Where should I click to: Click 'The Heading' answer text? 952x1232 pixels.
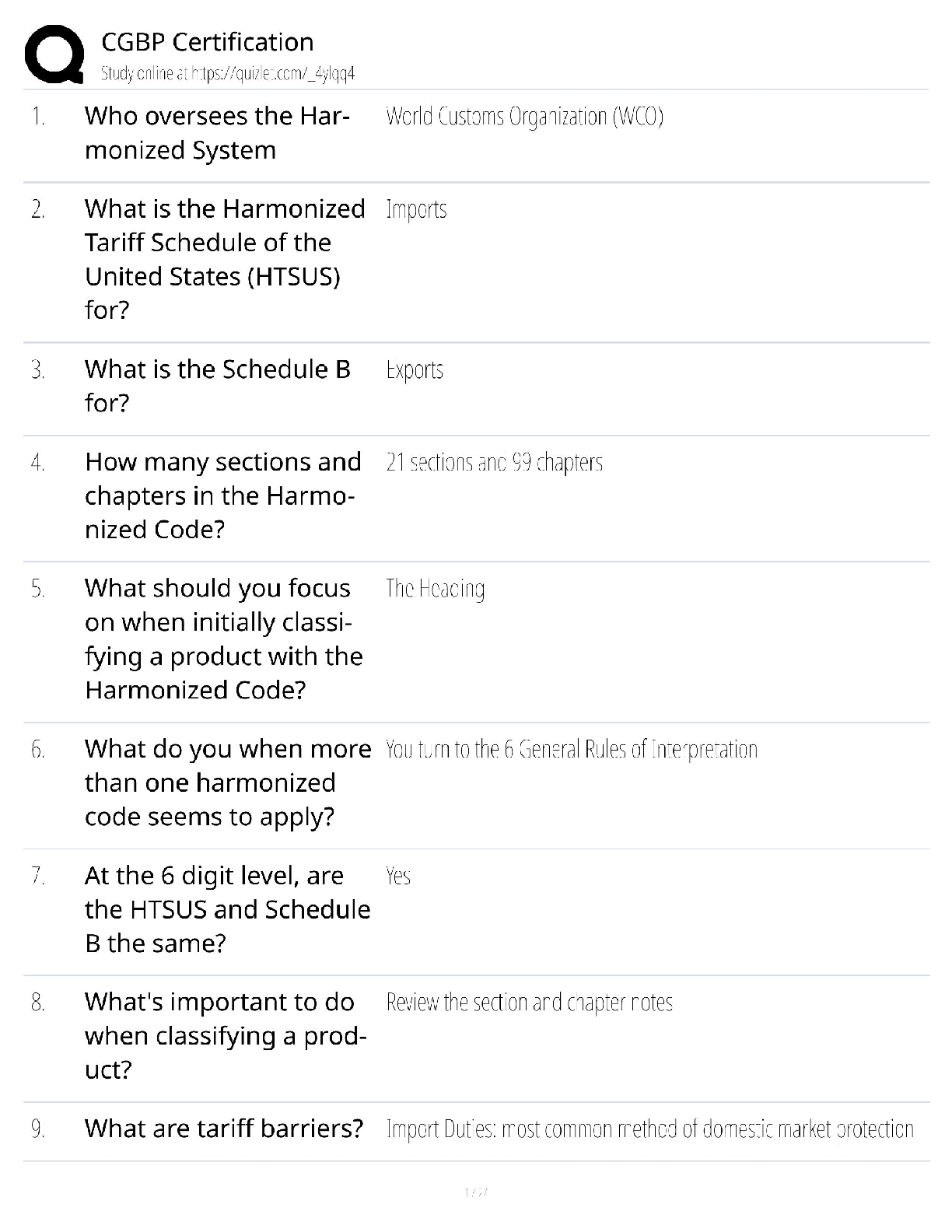435,589
